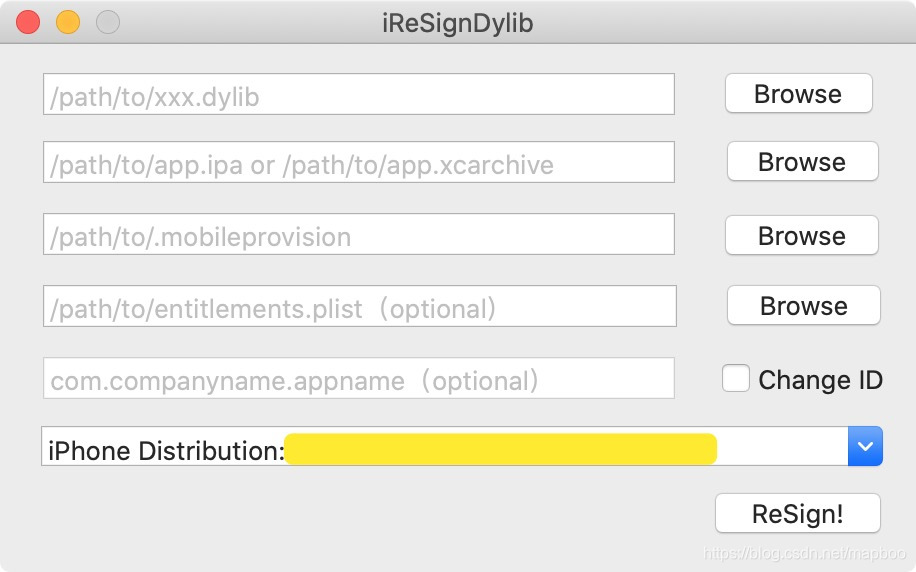916x572 pixels.
Task: Expand the certificate list with blue chevron
Action: click(x=865, y=446)
